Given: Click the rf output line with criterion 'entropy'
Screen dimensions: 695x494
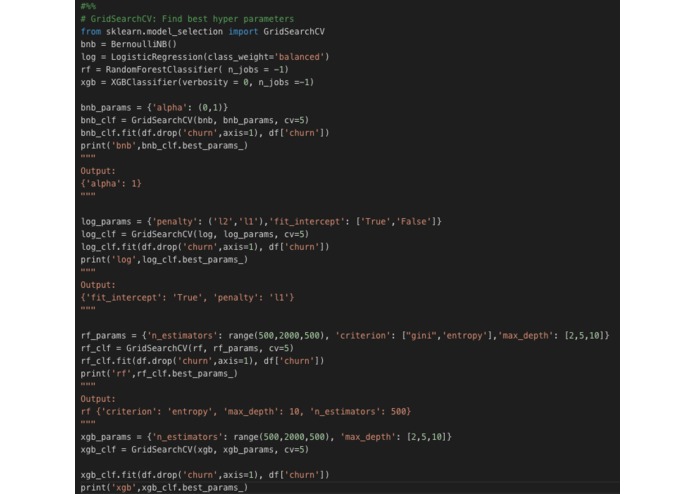Looking at the screenshot, I should coord(246,412).
